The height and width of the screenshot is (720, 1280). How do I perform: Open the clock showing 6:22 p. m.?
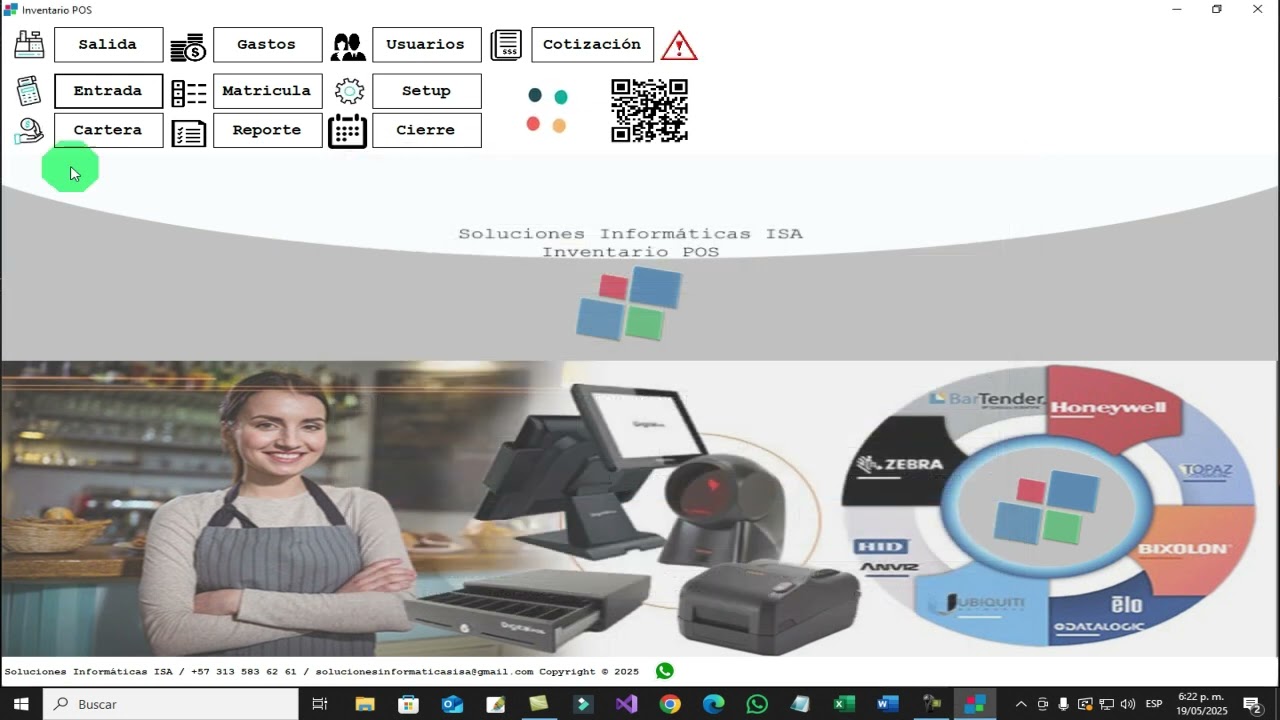(1201, 704)
